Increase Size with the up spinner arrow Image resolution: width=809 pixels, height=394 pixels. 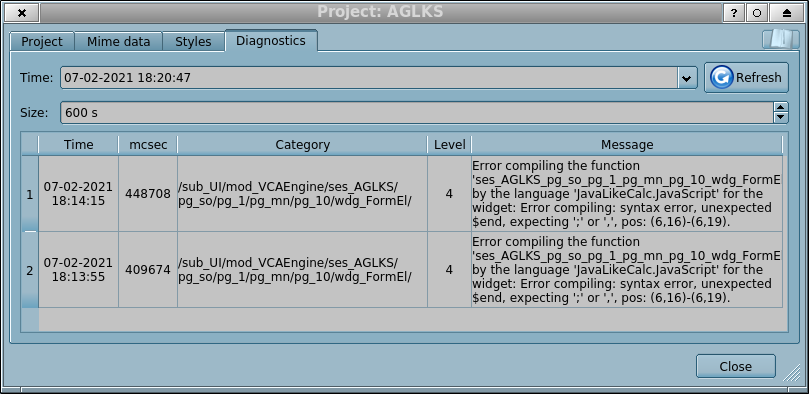pyautogui.click(x=781, y=107)
